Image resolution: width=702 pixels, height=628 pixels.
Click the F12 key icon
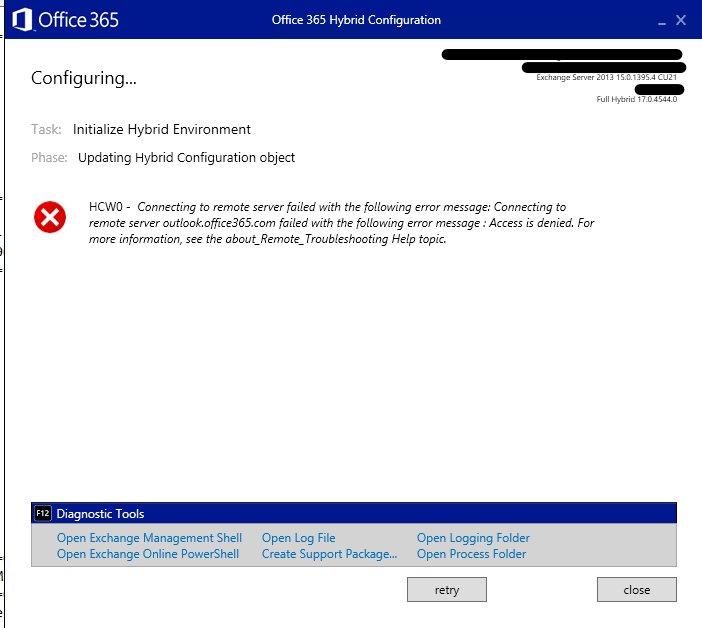[43, 513]
